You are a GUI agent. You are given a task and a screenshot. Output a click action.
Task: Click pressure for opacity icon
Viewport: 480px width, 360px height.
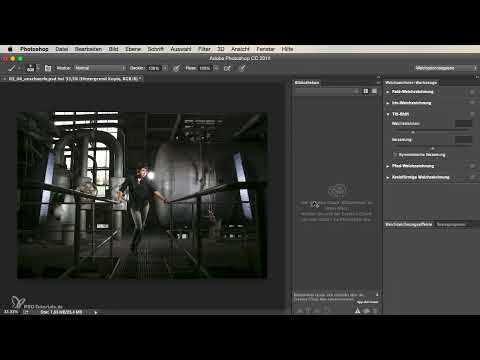click(176, 68)
